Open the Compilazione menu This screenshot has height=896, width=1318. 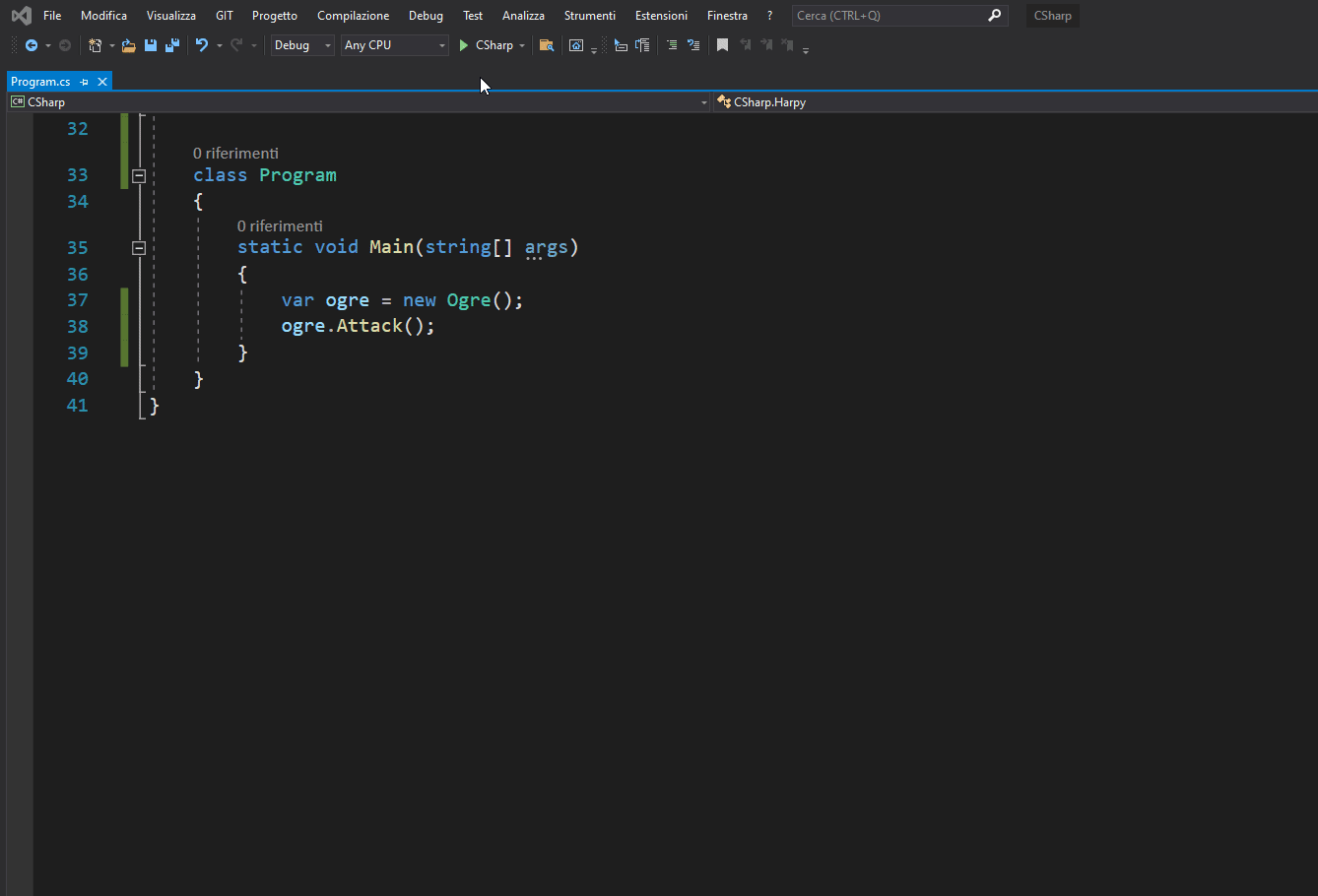(x=353, y=16)
